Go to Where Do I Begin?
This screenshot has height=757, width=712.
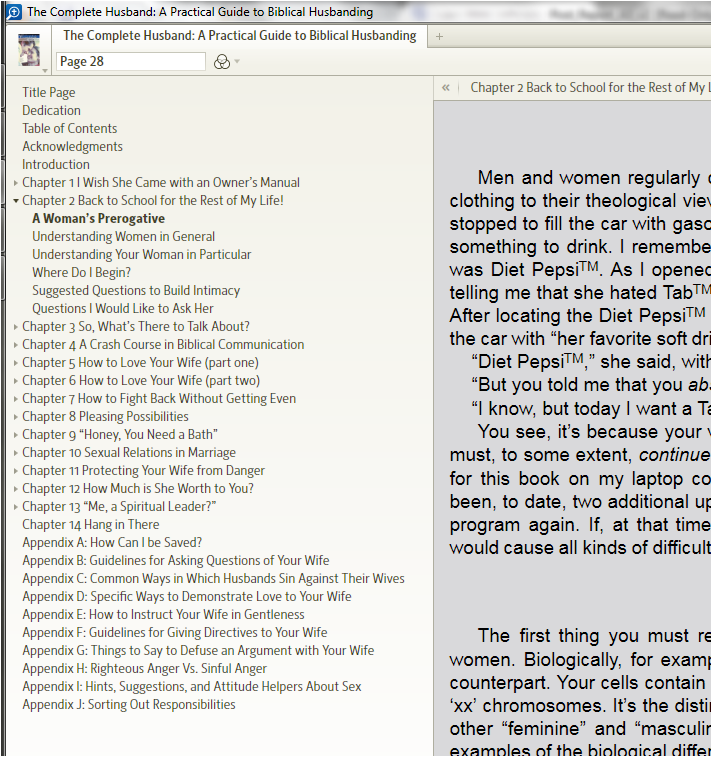click(x=82, y=273)
